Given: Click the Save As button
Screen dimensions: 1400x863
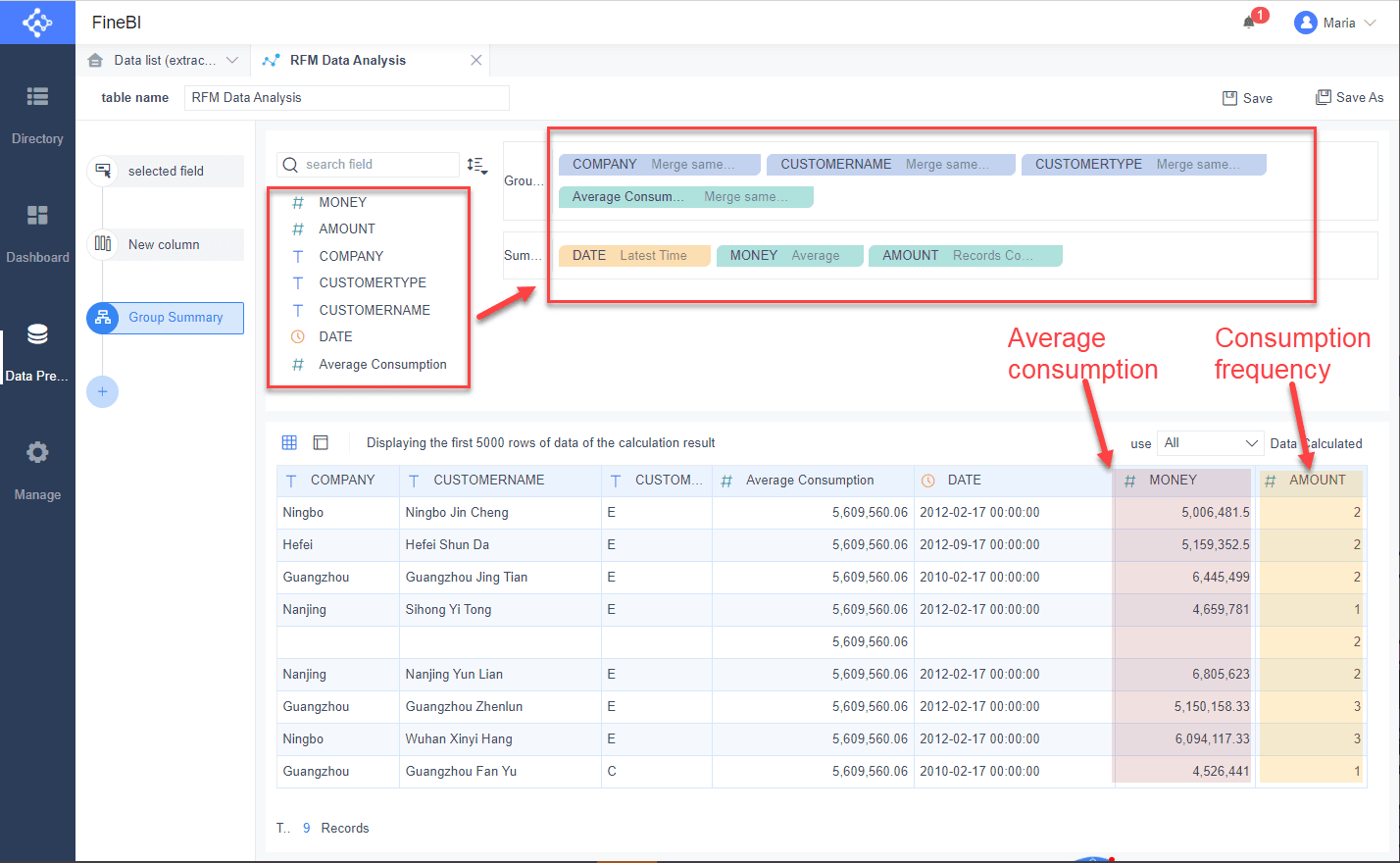Looking at the screenshot, I should coord(1349,97).
